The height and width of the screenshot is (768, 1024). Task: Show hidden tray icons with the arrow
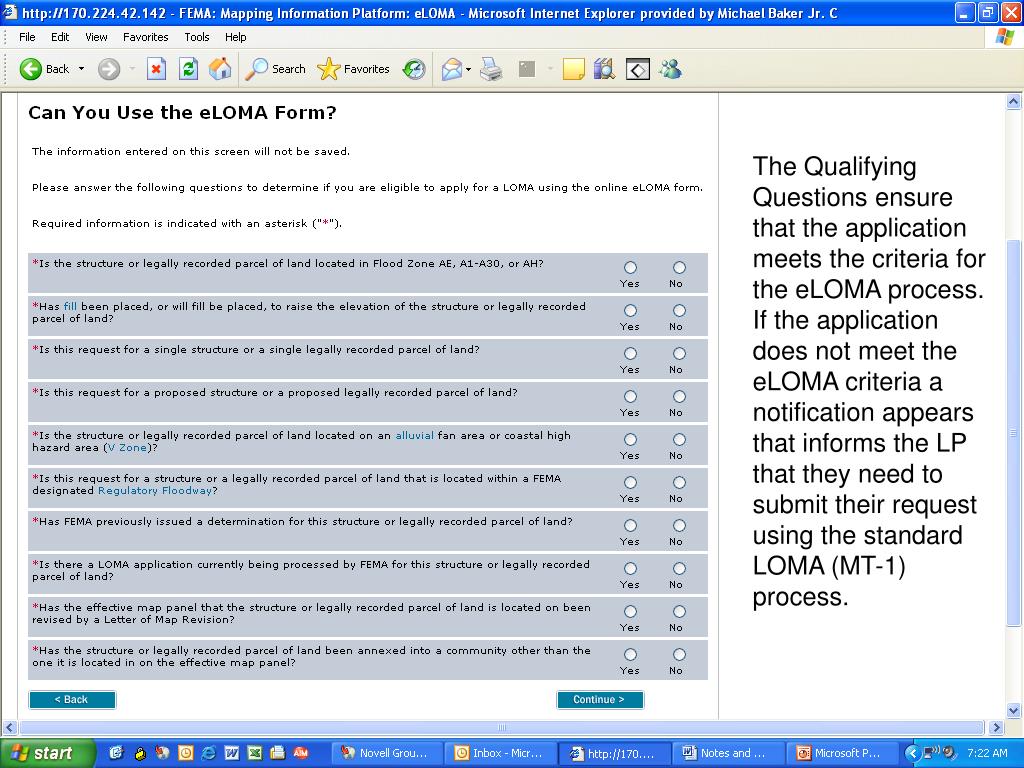pyautogui.click(x=912, y=753)
